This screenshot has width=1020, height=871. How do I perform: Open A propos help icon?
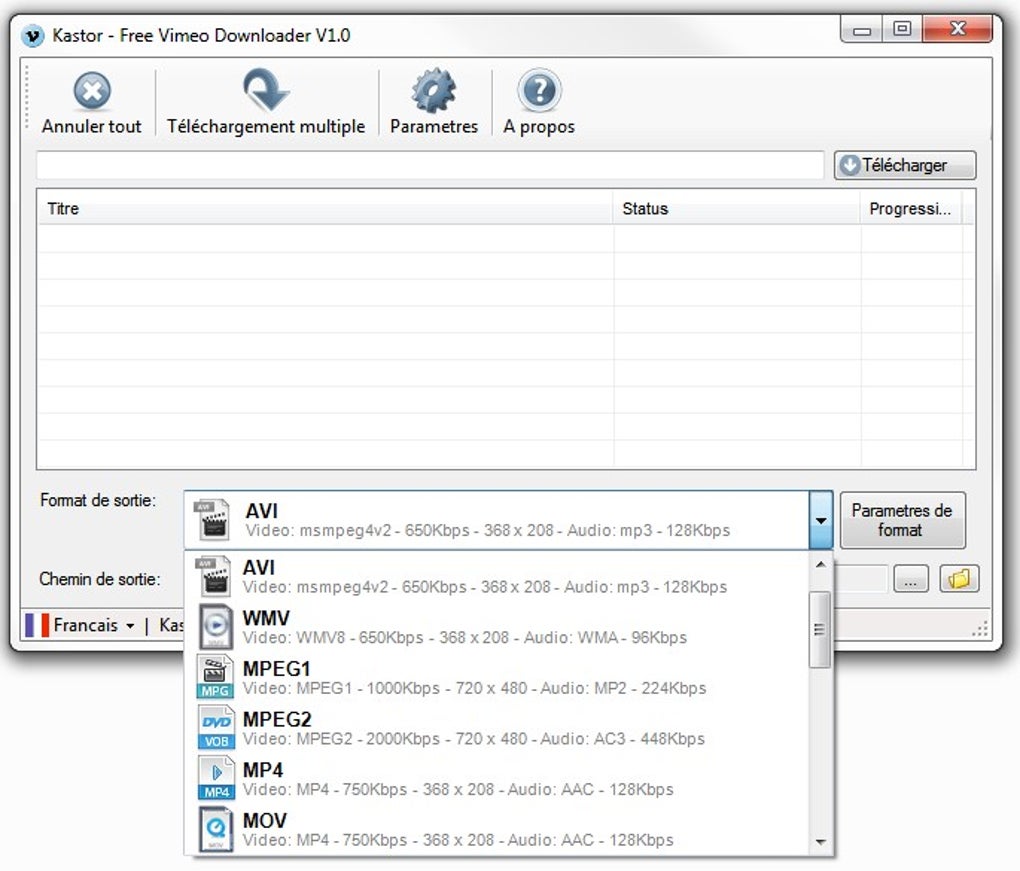(539, 90)
